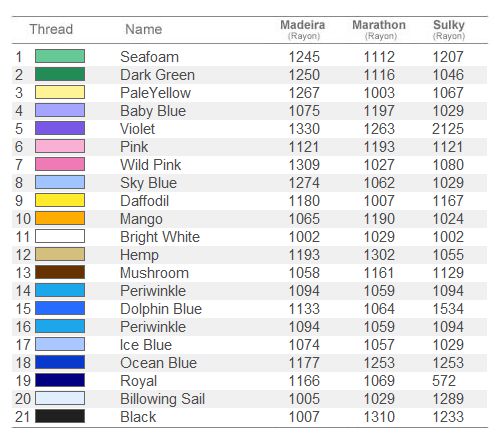Click Marathon value 1190 for Mango
500x438 pixels.
[x=379, y=219]
